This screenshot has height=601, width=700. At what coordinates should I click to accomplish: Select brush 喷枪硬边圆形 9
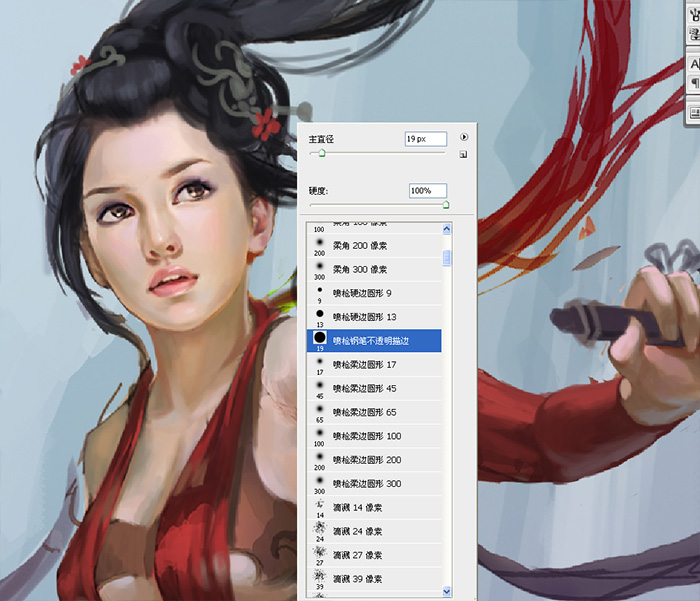point(374,293)
